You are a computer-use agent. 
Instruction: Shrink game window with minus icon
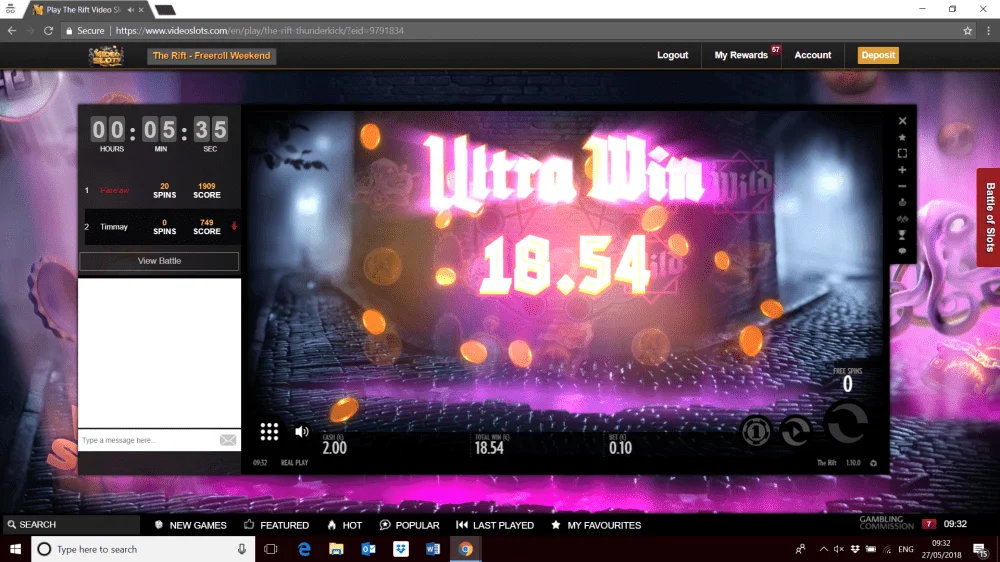(x=902, y=186)
